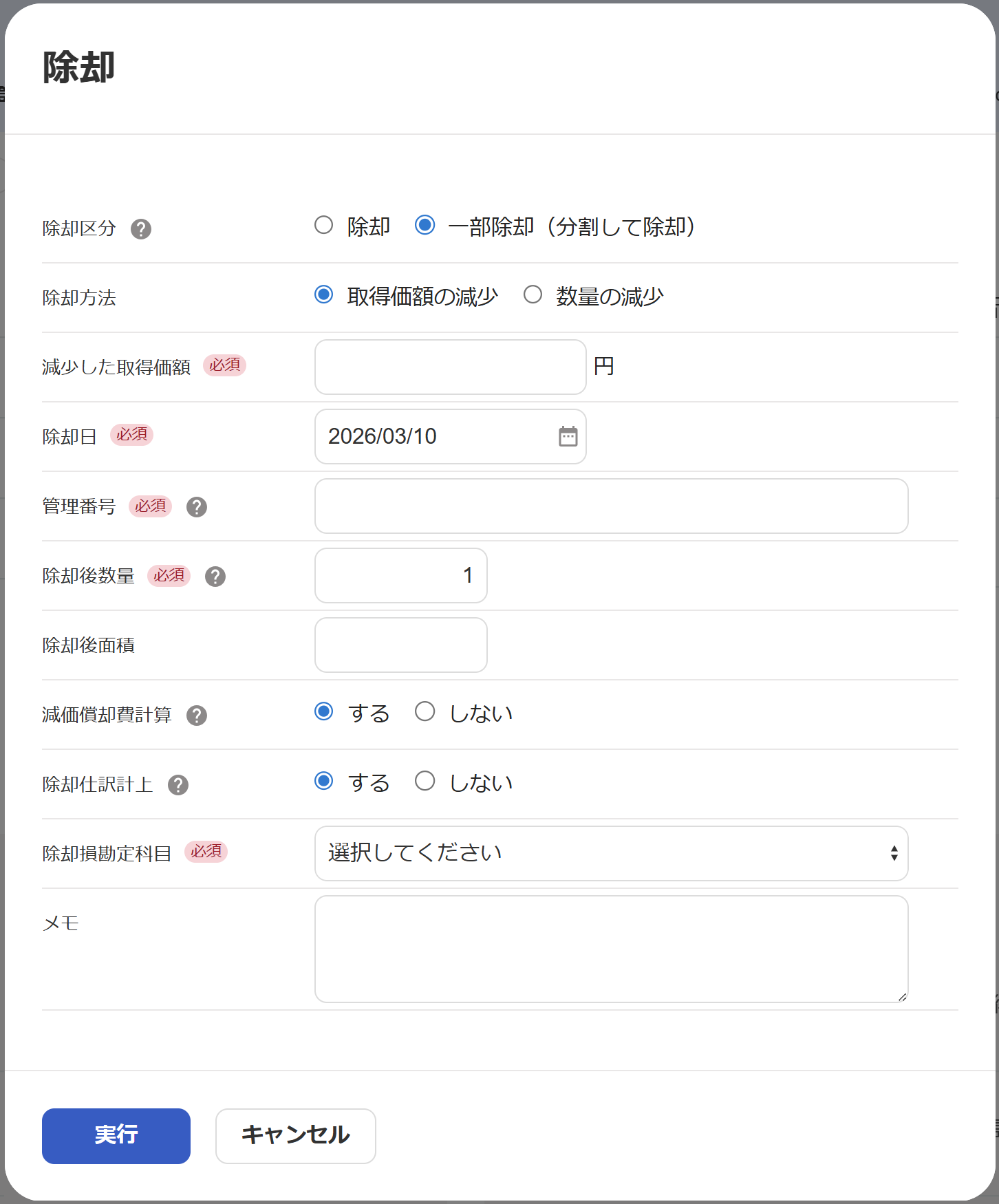Image resolution: width=999 pixels, height=1204 pixels.
Task: Click the 除却後数量 field showing 1
Action: [401, 575]
